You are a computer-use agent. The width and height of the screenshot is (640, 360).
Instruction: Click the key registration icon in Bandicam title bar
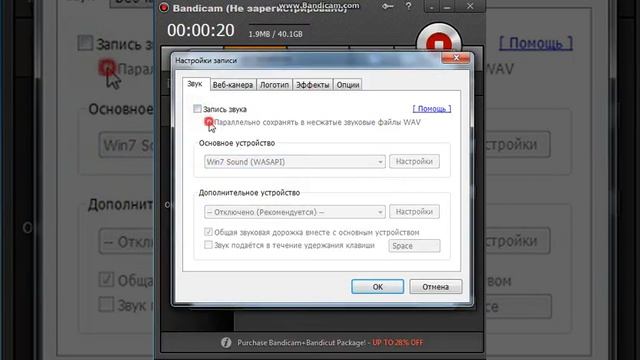coord(388,6)
